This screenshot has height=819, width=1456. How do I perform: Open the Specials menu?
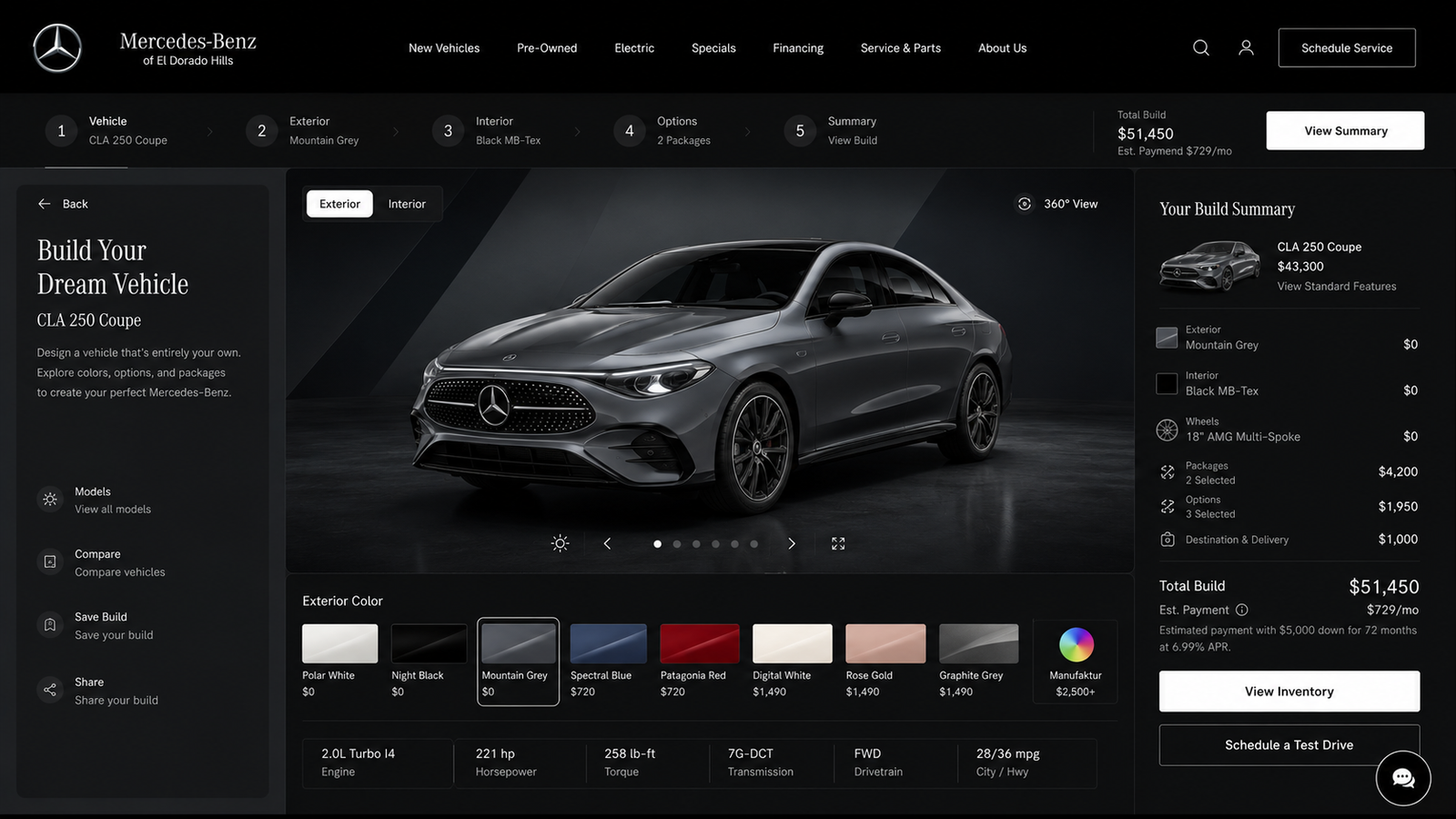coord(713,48)
